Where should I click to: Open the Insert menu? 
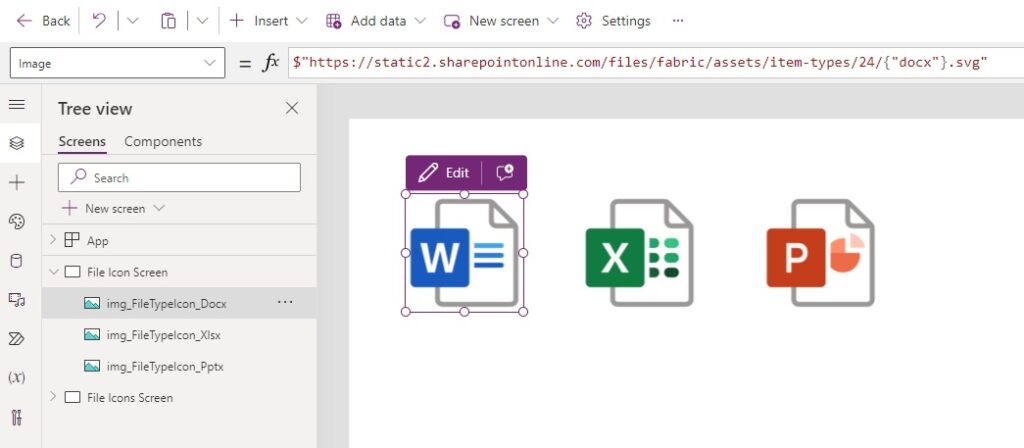[x=268, y=21]
